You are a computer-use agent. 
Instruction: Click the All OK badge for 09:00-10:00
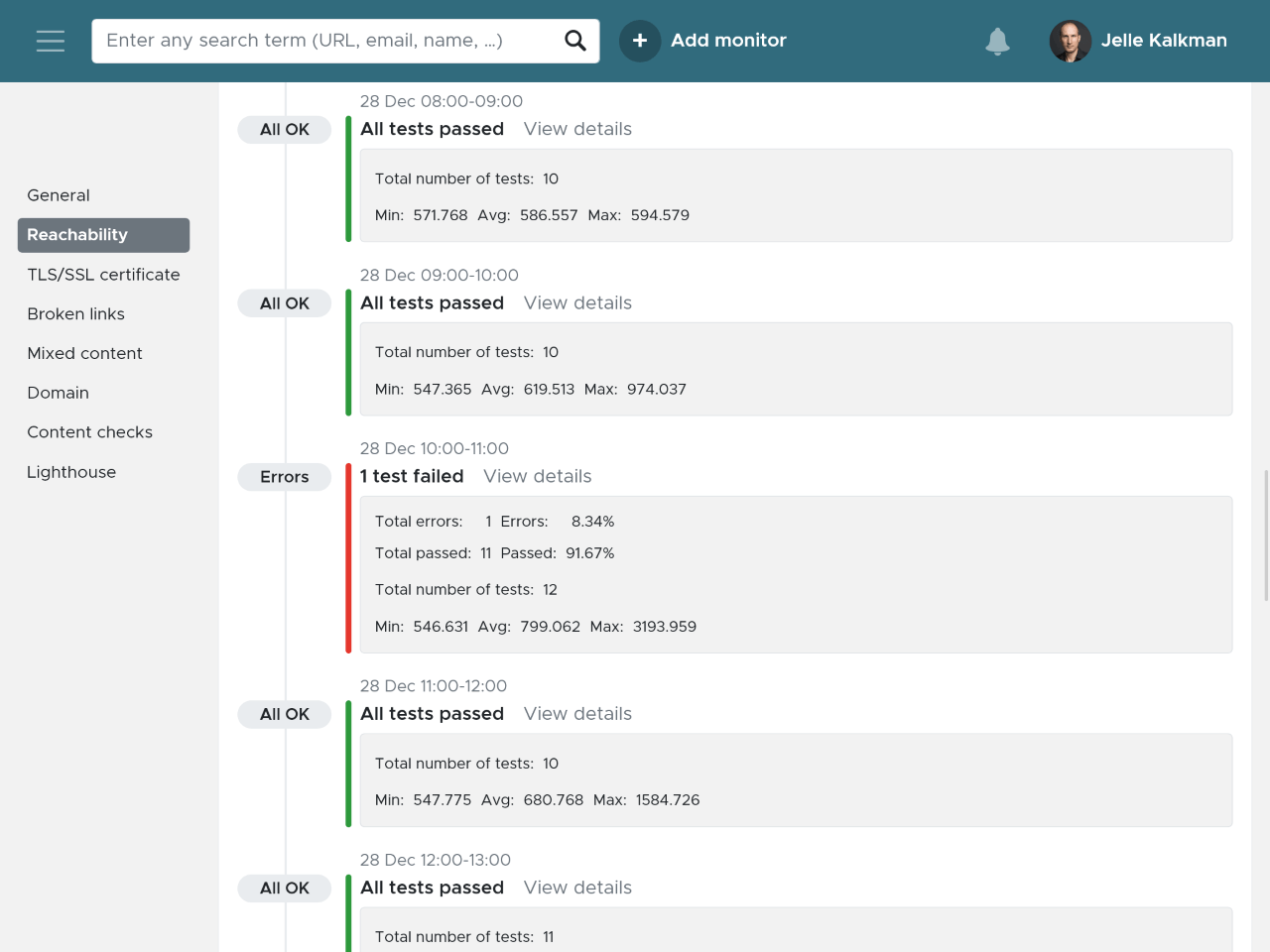point(285,303)
